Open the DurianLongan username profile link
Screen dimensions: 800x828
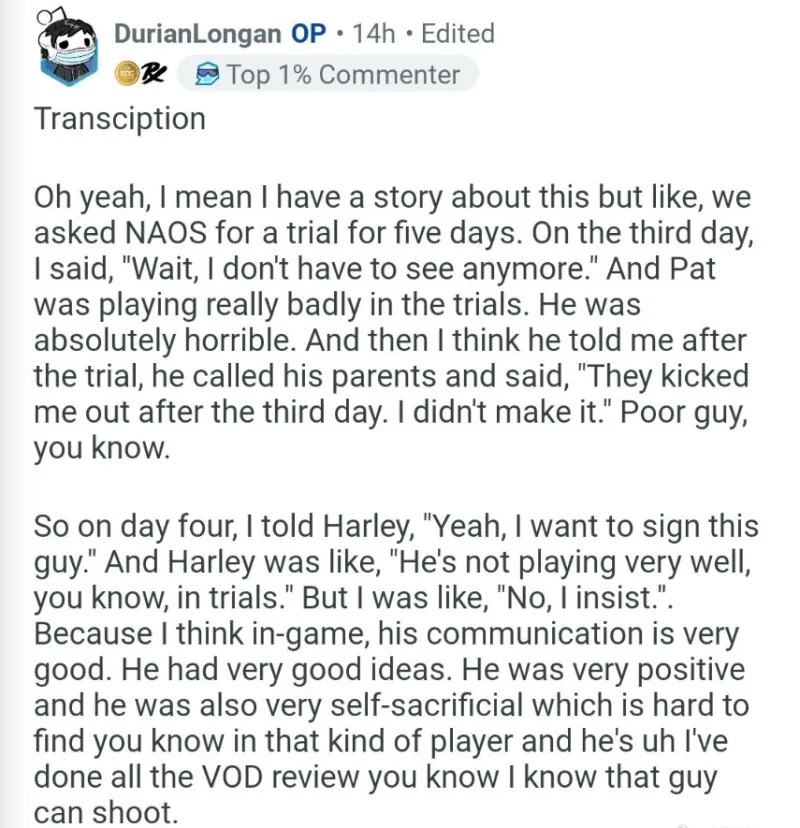197,34
